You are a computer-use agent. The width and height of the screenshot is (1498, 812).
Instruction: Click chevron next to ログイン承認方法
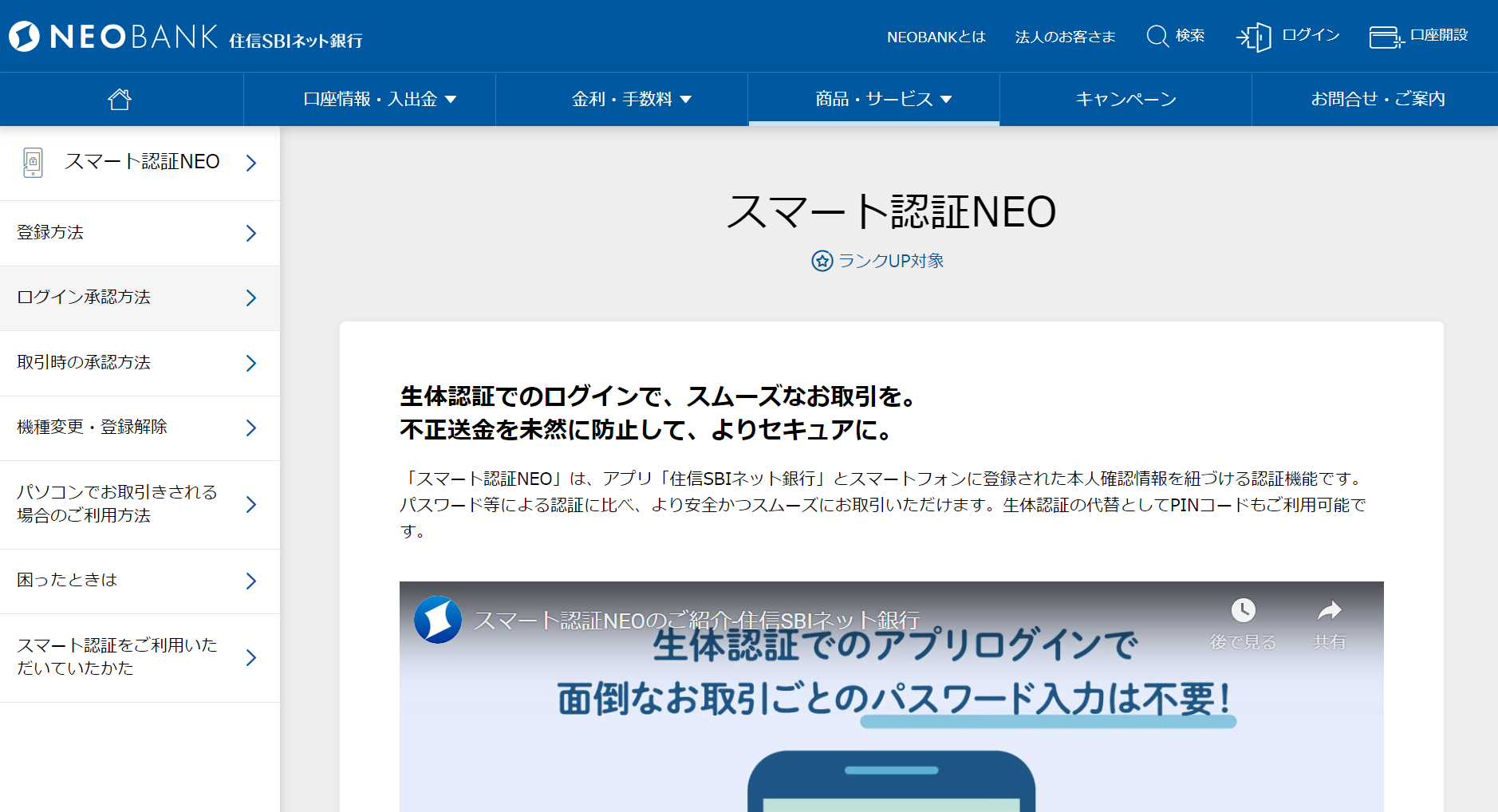click(251, 298)
